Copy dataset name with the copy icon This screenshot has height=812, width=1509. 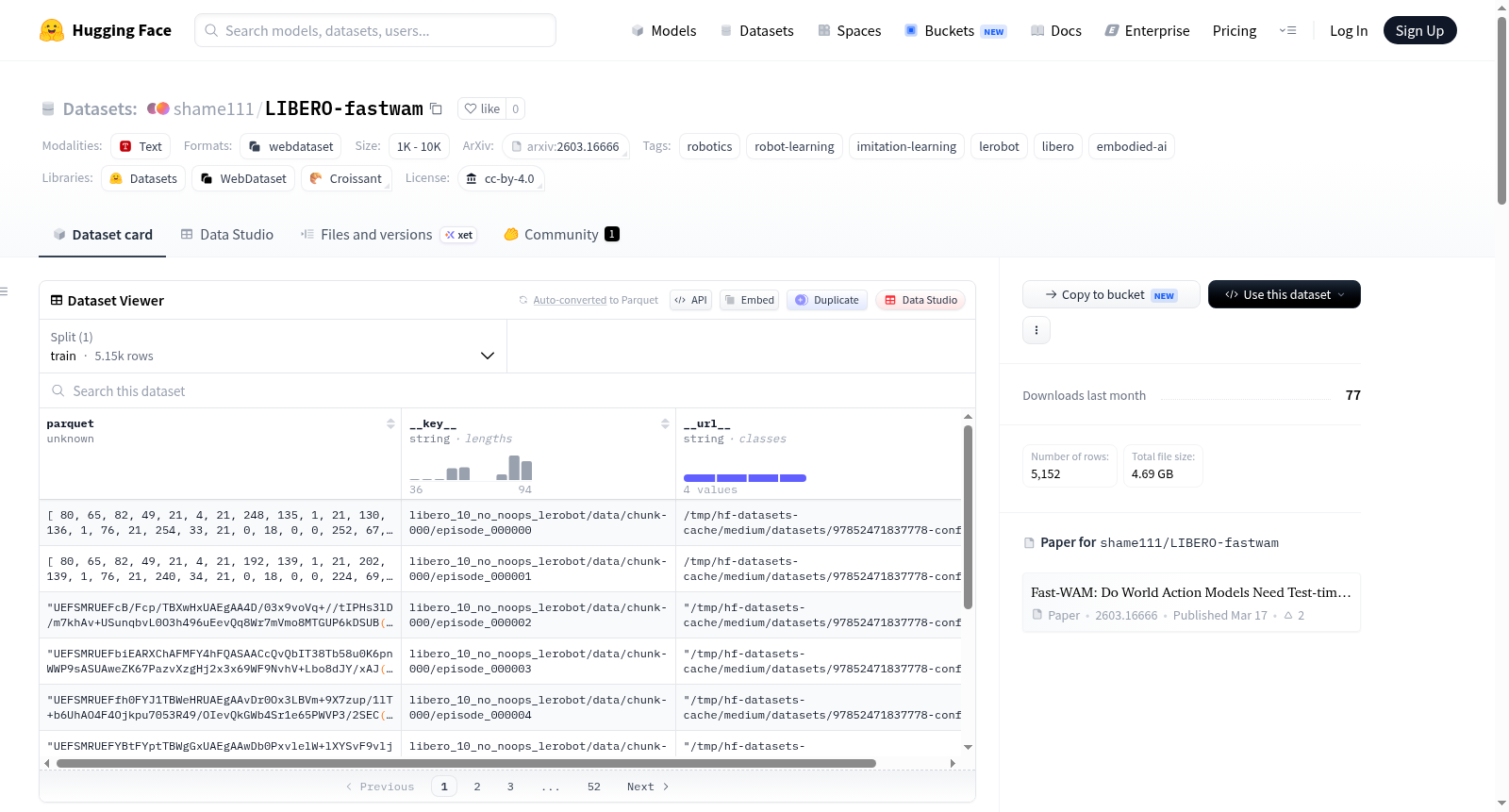coord(436,108)
